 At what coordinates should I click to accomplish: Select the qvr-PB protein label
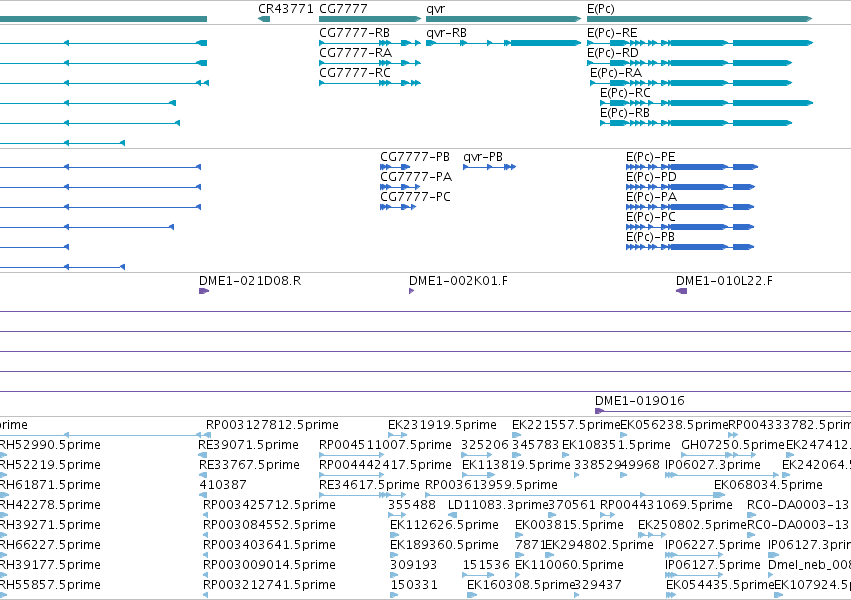(x=483, y=157)
